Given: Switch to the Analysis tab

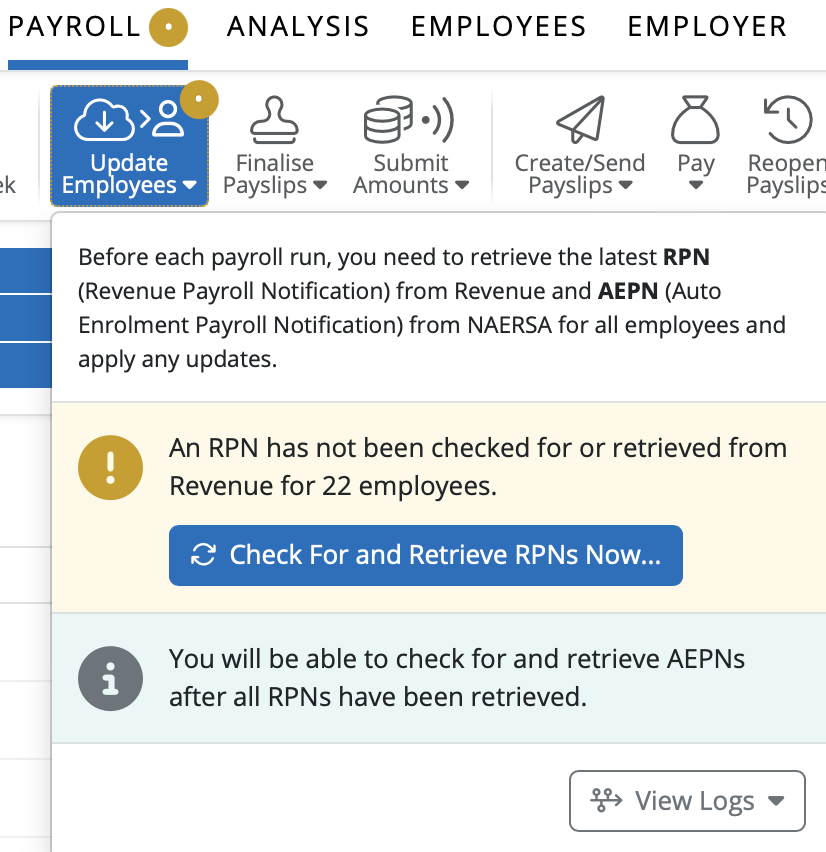Looking at the screenshot, I should pyautogui.click(x=298, y=27).
